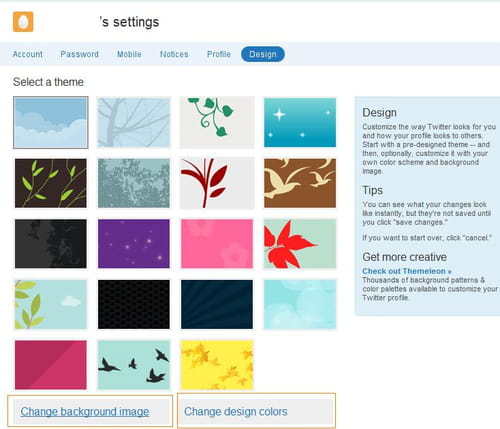Select the blue clouds sky theme
Viewport: 500px width, 429px height.
click(51, 122)
